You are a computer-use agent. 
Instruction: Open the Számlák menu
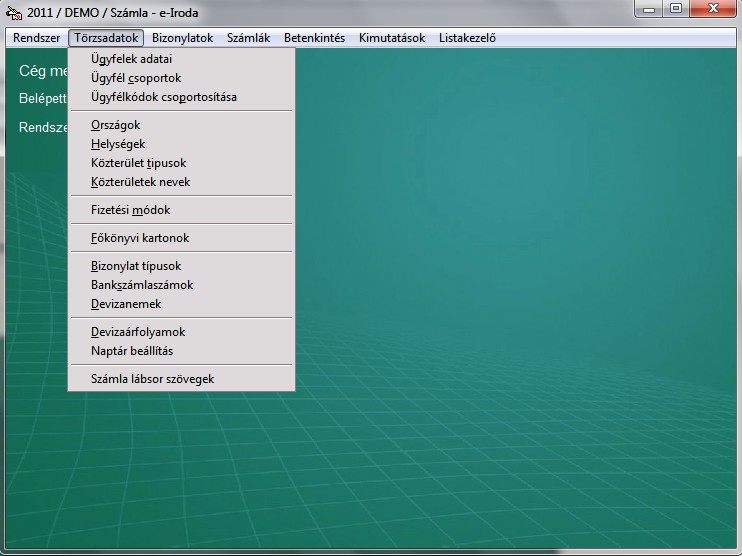point(248,38)
